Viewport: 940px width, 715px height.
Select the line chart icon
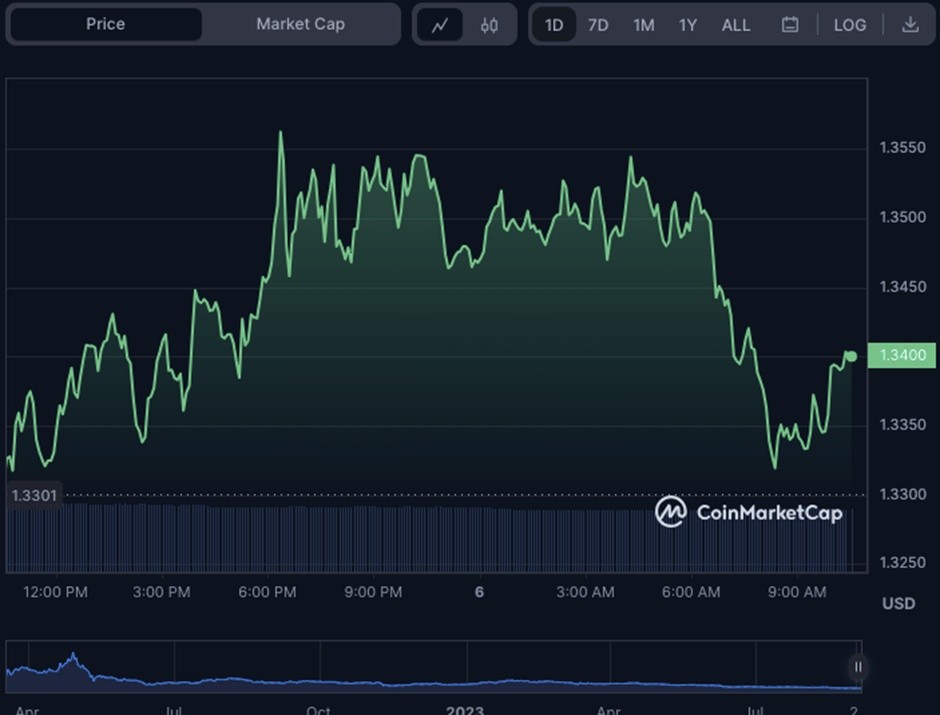[x=440, y=25]
